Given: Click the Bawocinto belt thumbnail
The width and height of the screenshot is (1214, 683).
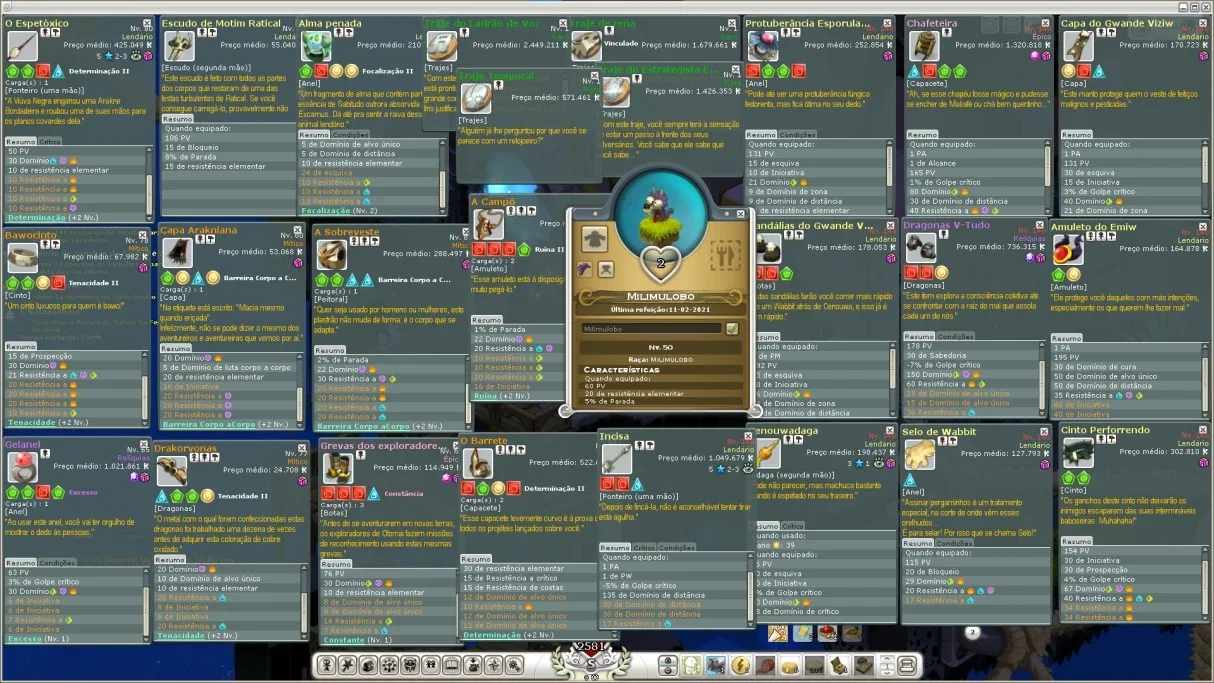Looking at the screenshot, I should pos(22,258).
